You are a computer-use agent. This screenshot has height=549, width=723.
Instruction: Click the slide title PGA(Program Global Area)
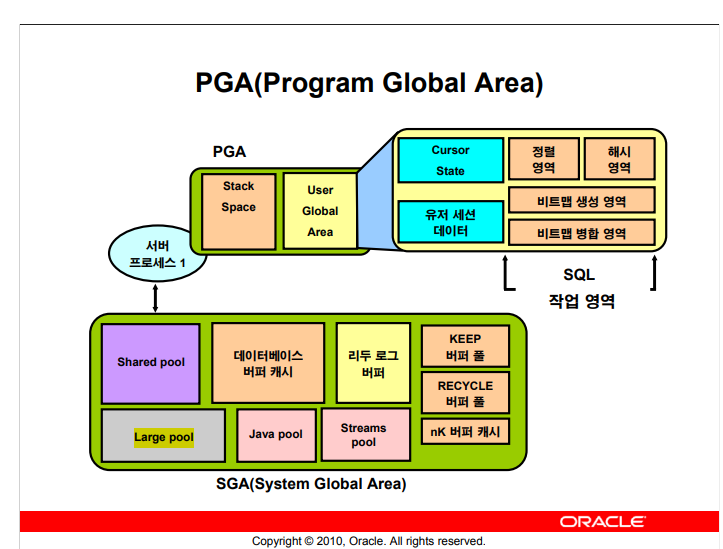coord(369,83)
